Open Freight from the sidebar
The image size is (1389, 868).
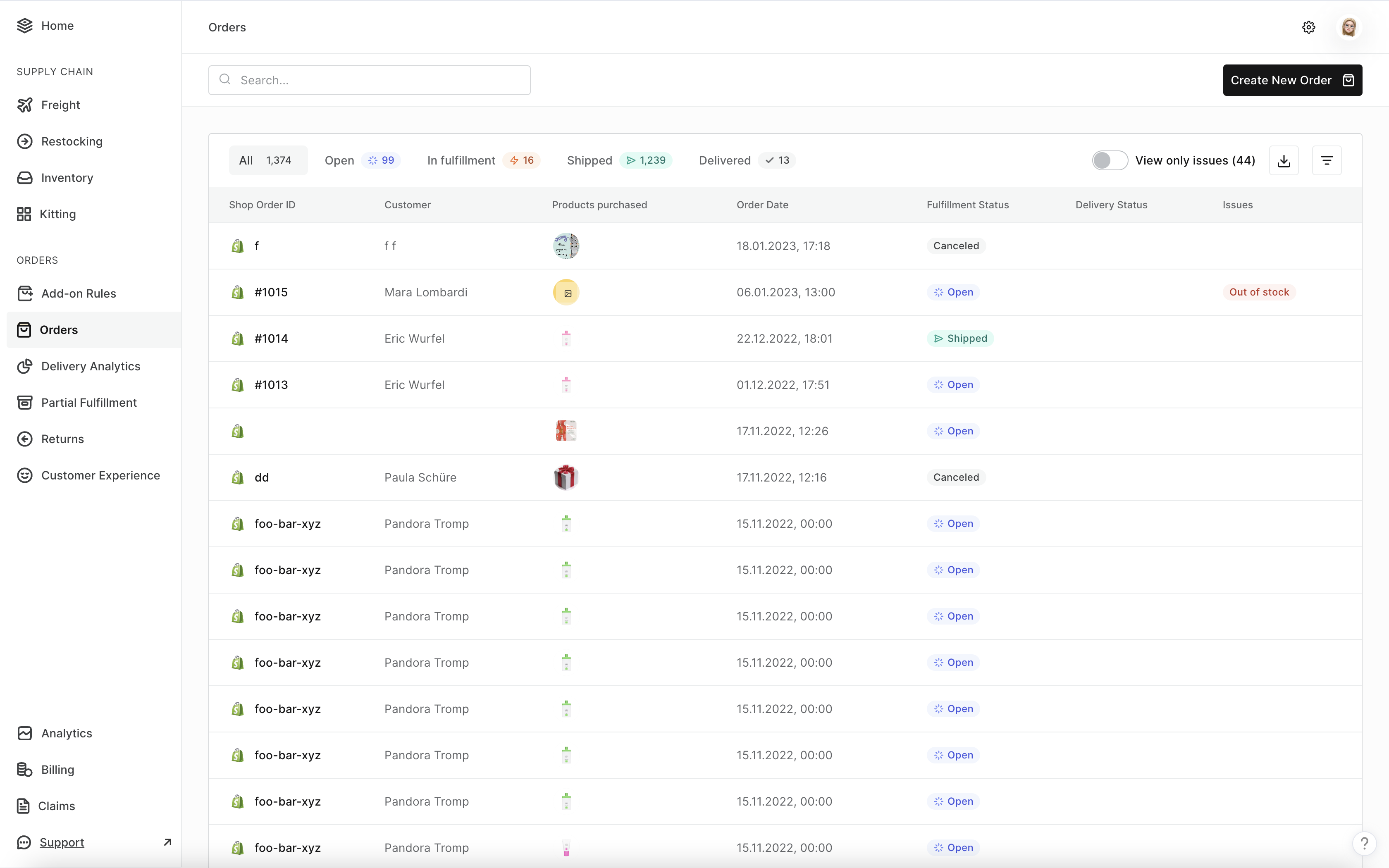coord(60,105)
